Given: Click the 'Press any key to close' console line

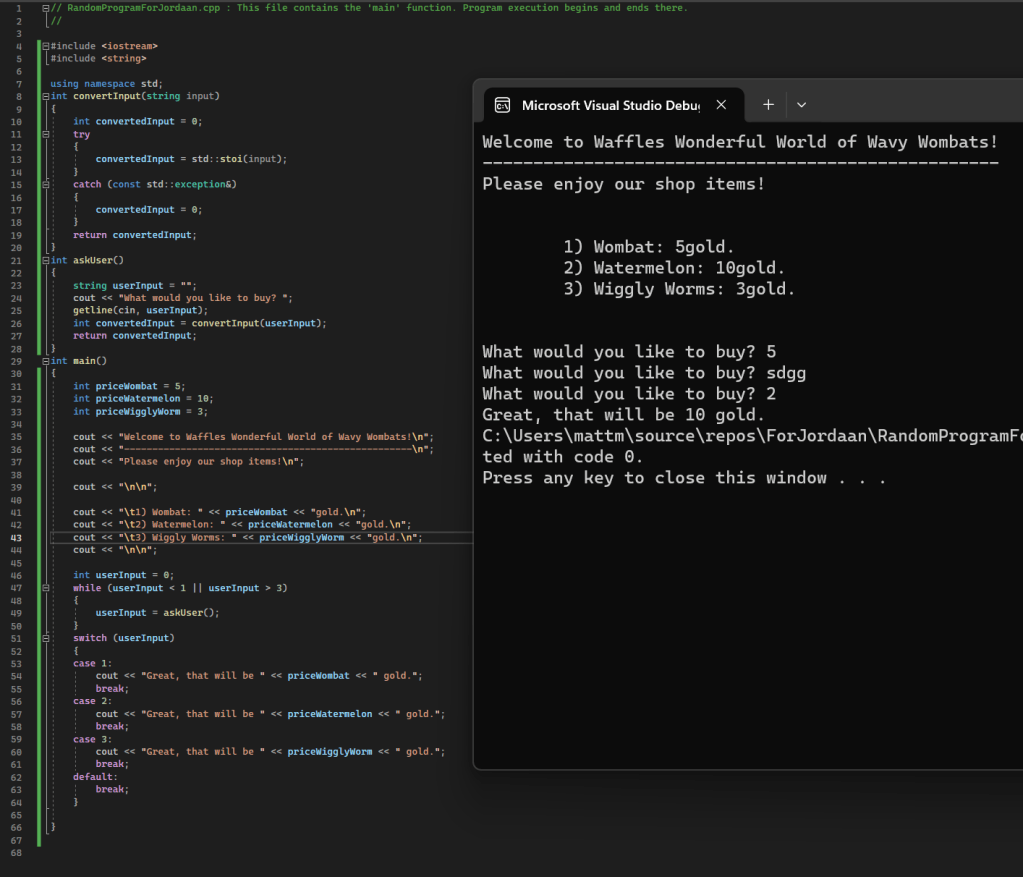Looking at the screenshot, I should point(684,478).
